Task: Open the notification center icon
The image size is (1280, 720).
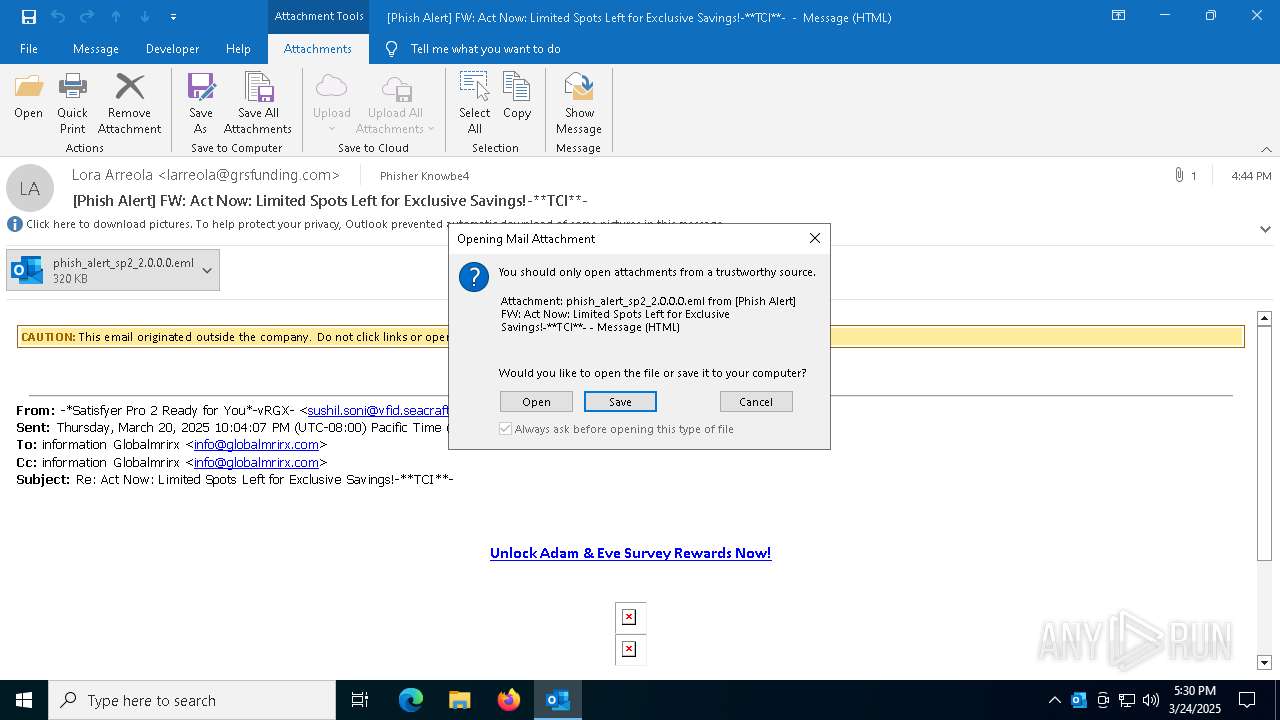Action: [1247, 700]
